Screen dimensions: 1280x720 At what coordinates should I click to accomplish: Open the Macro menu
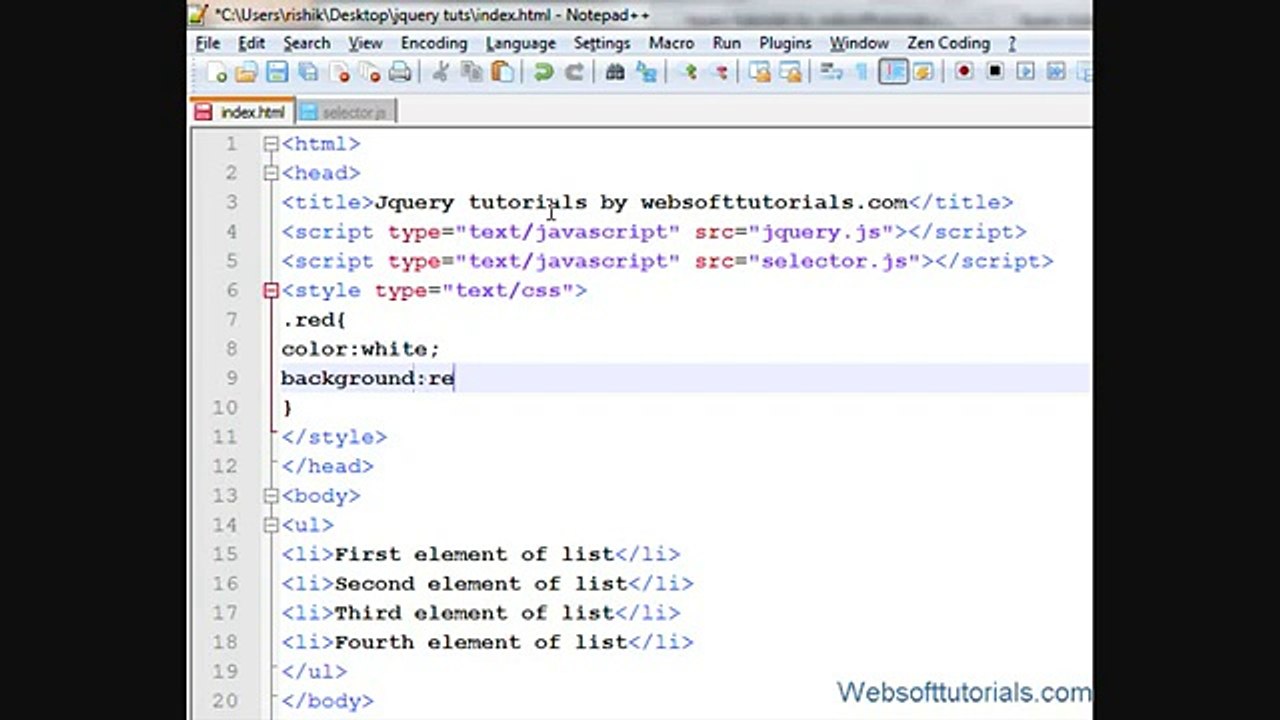click(671, 43)
